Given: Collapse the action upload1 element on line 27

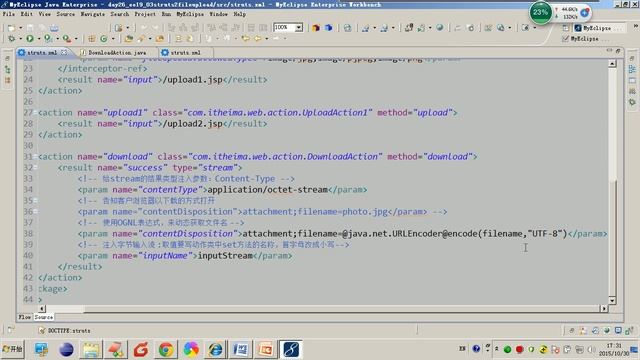Looking at the screenshot, I should pos(36,112).
